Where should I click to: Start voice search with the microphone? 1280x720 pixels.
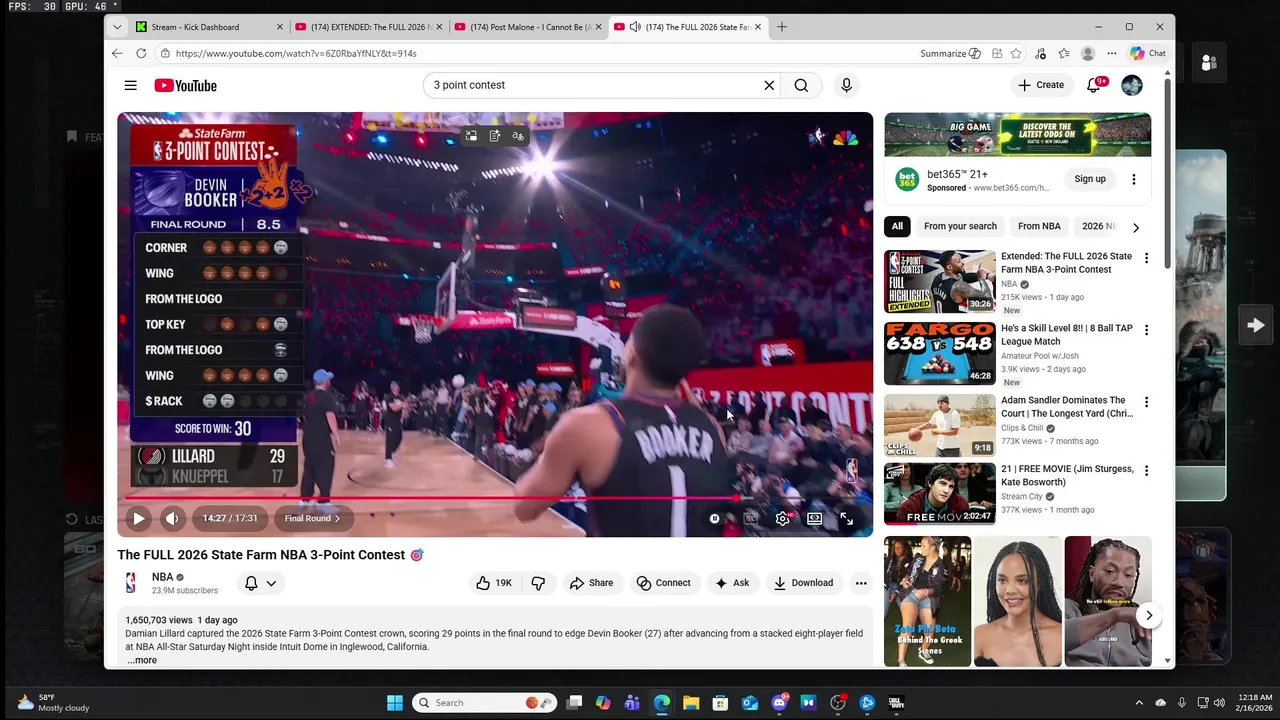click(846, 85)
